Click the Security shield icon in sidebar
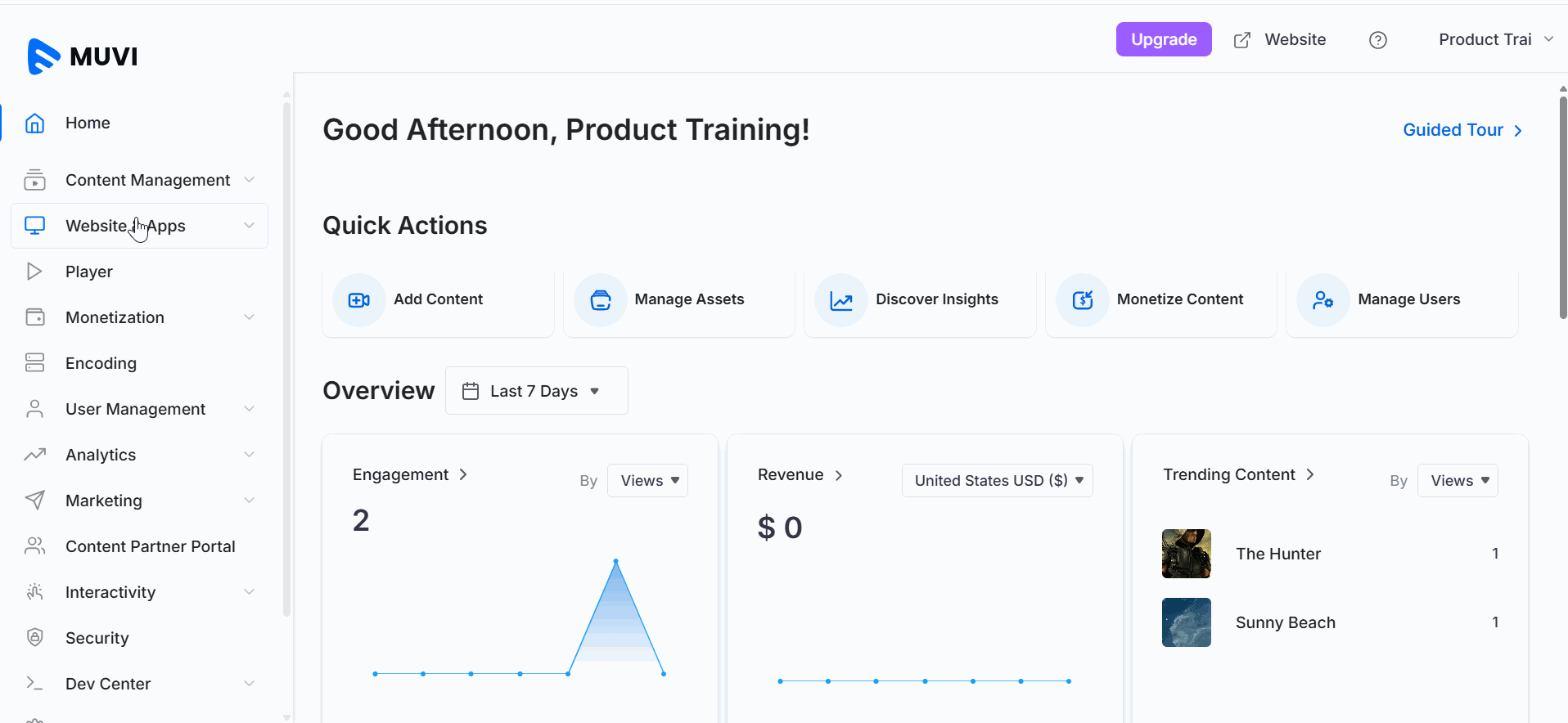The width and height of the screenshot is (1568, 723). pyautogui.click(x=34, y=638)
